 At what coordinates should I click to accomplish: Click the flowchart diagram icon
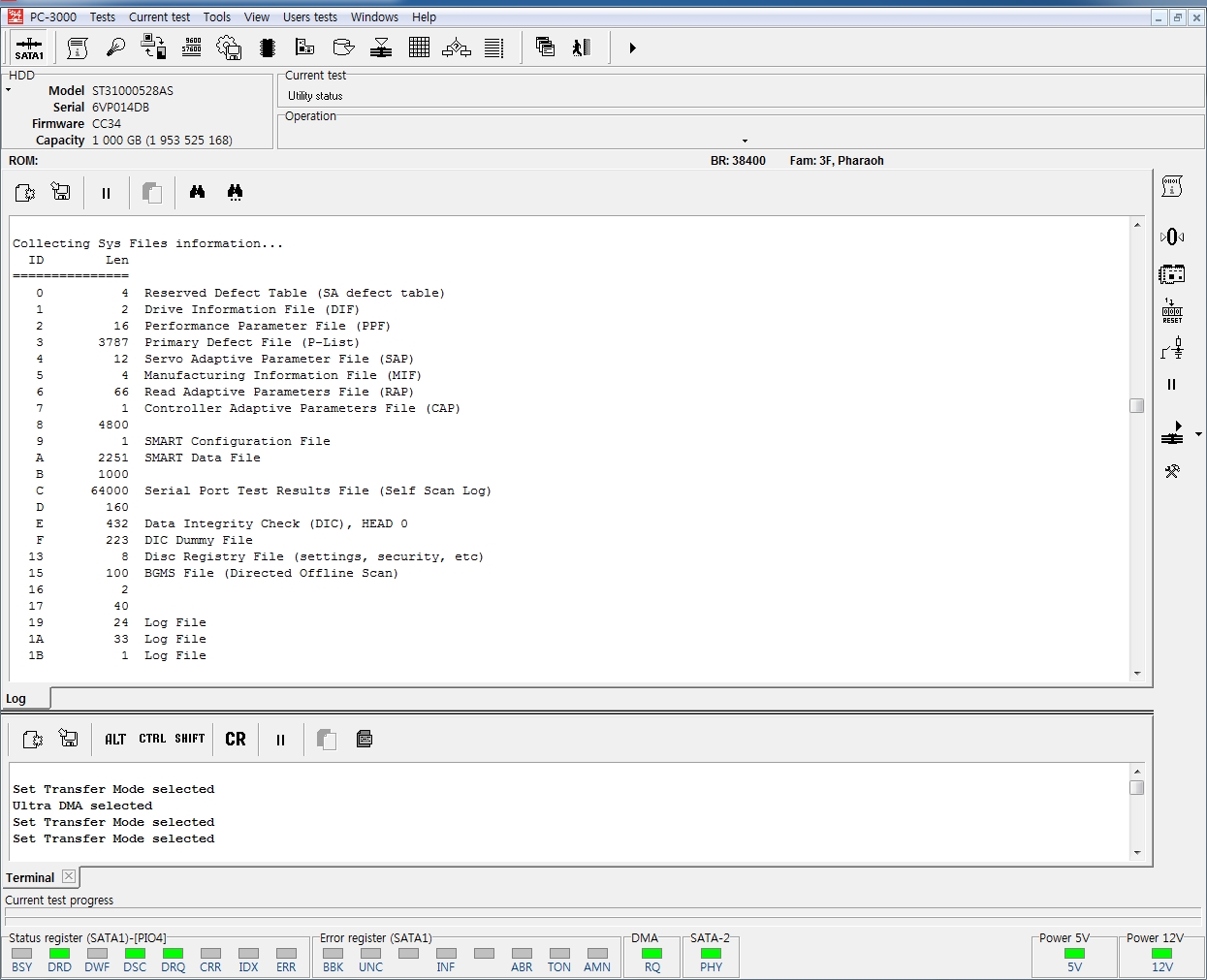(457, 47)
